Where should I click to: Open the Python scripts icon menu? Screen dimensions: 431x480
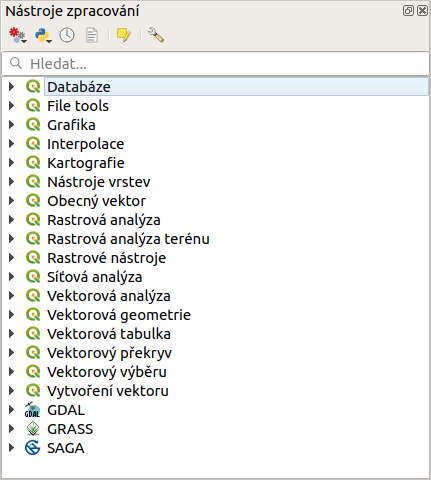click(43, 35)
